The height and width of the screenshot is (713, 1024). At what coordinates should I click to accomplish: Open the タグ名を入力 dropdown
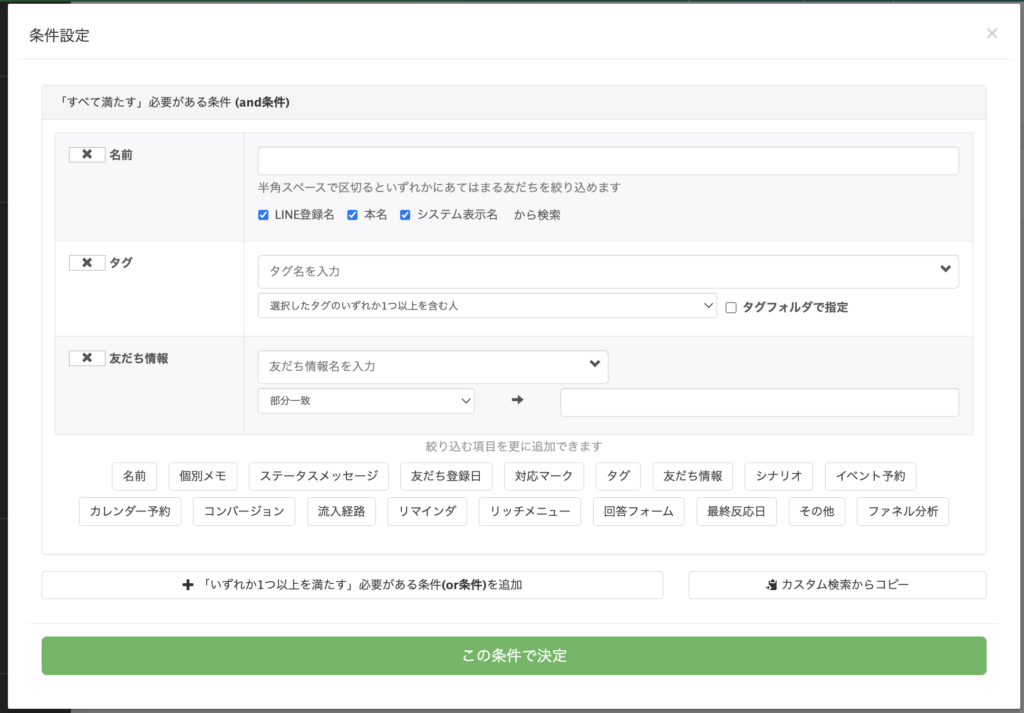pos(607,271)
